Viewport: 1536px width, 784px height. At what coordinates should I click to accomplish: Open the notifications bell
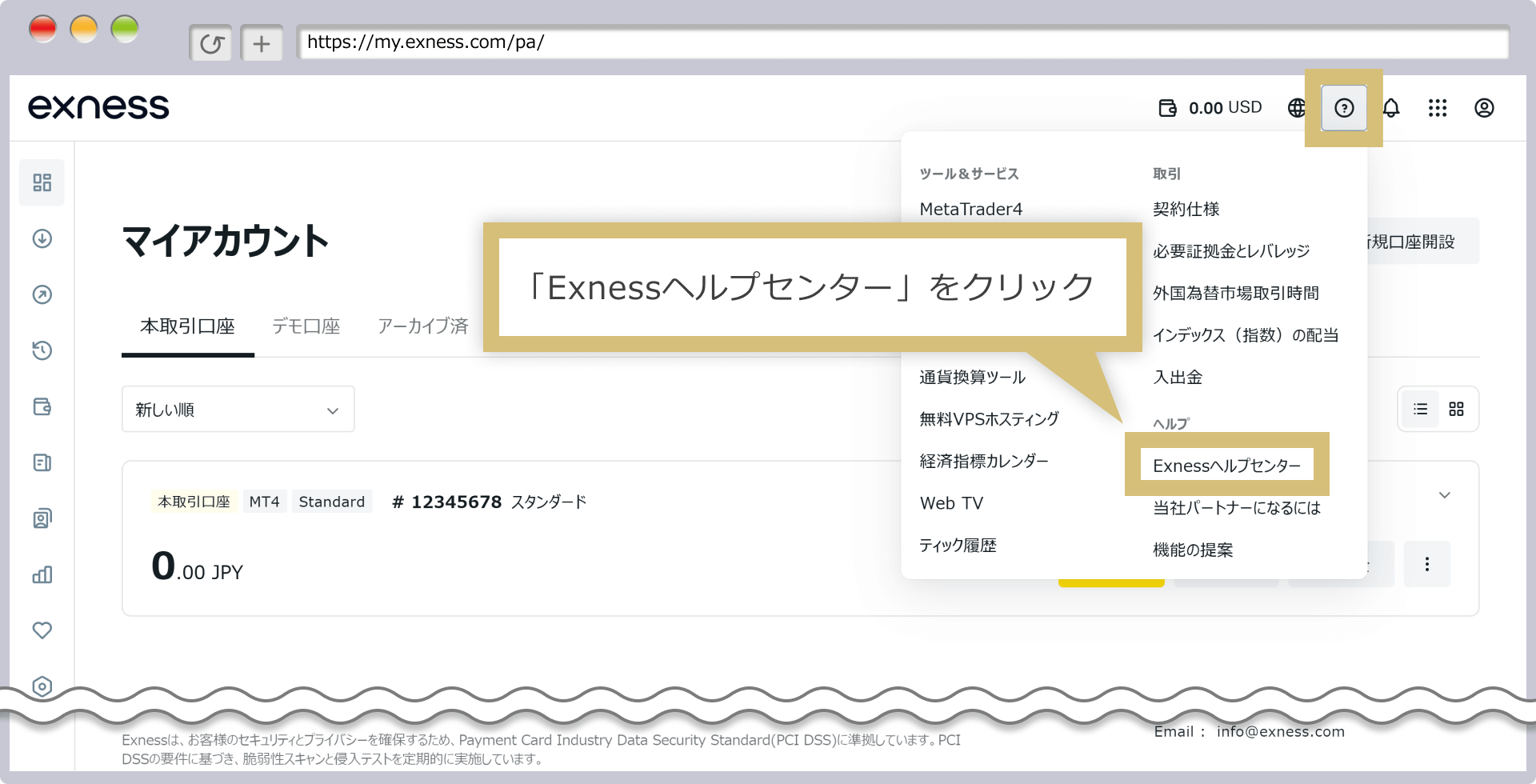click(1391, 108)
